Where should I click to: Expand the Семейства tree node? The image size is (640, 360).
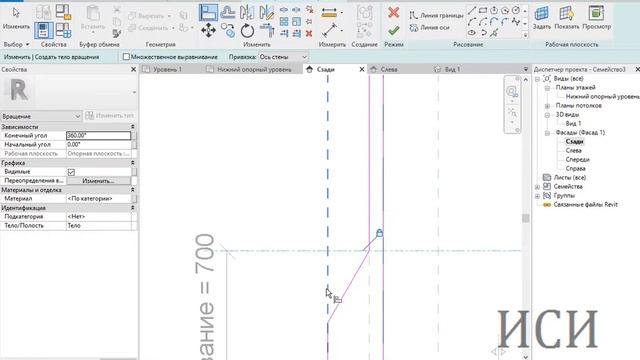(538, 187)
